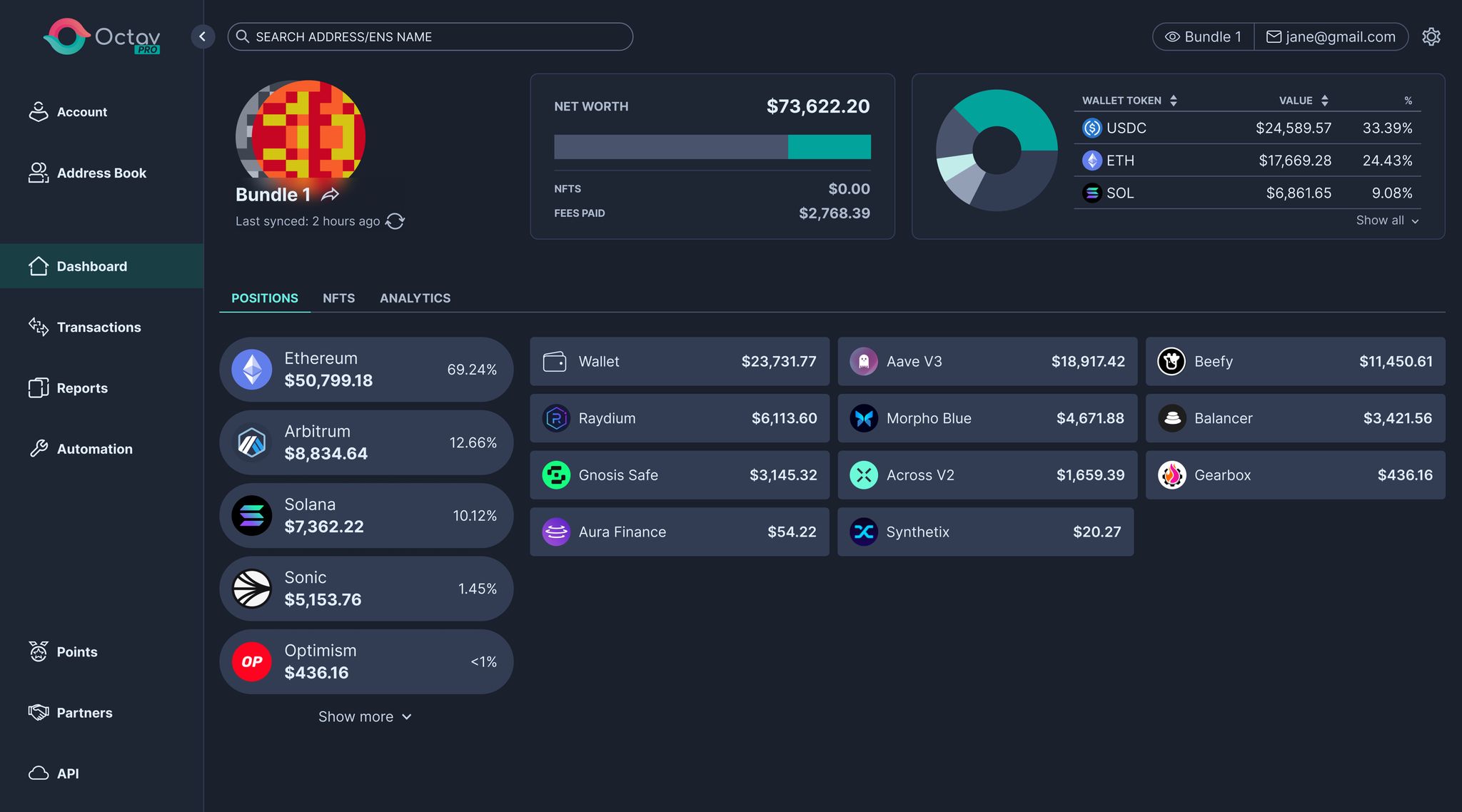
Task: Switch to the NFTs tab
Action: pos(338,298)
